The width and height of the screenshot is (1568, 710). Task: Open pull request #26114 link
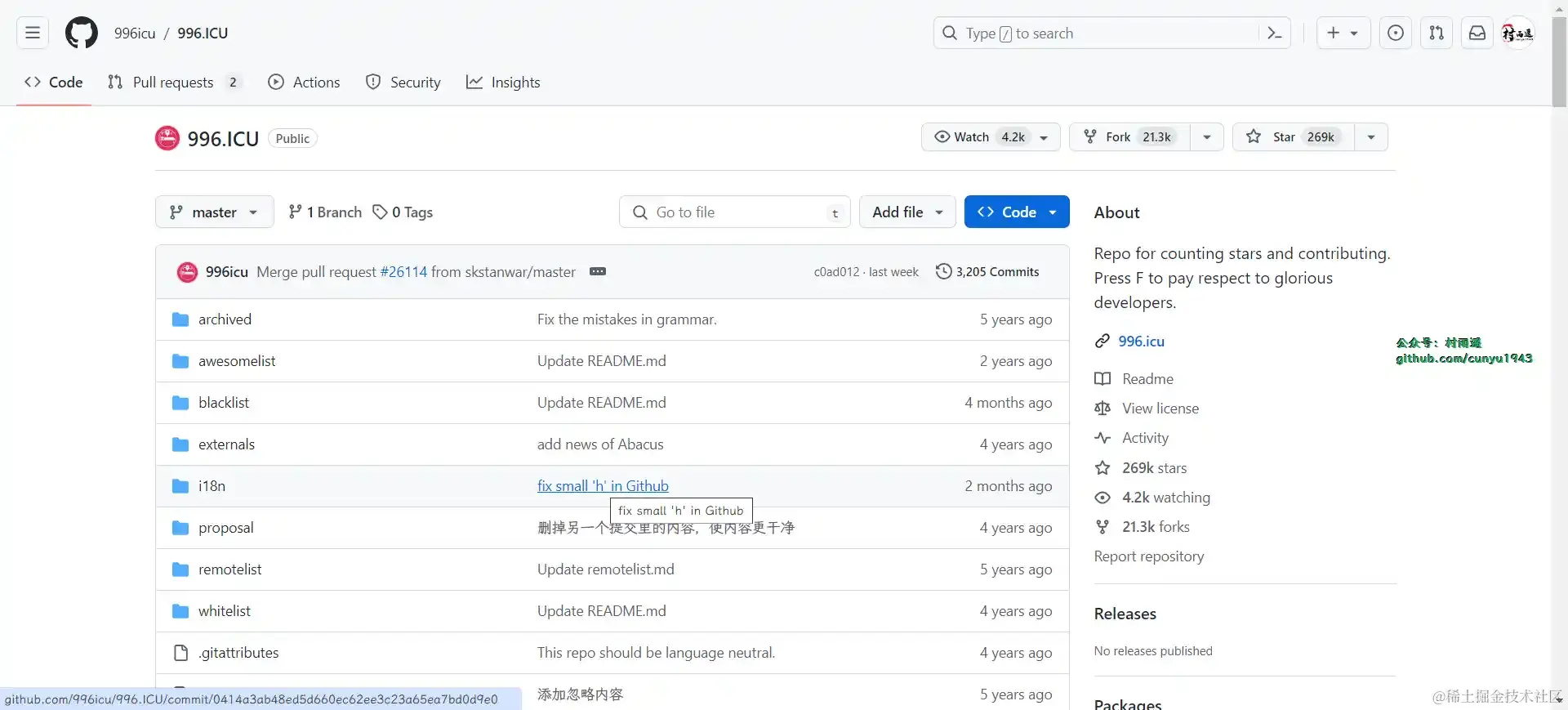(x=403, y=272)
